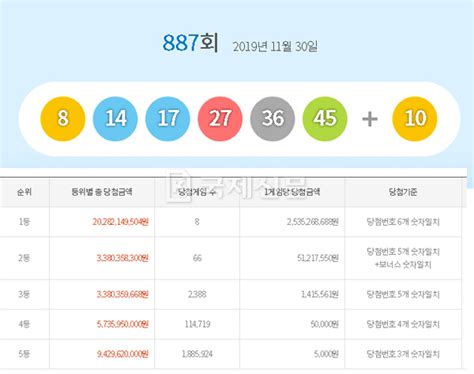
Task: Click winner count 2,388
Action: coord(197,294)
